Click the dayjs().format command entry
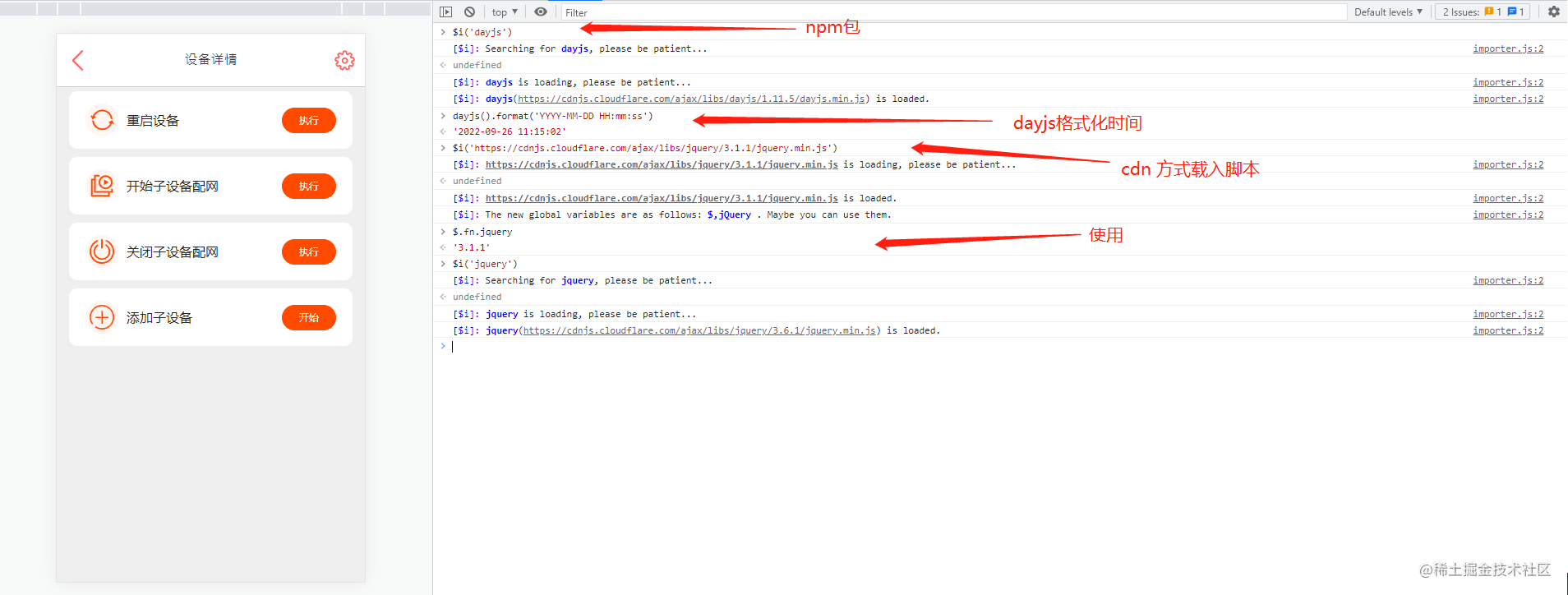1568x595 pixels. point(552,116)
